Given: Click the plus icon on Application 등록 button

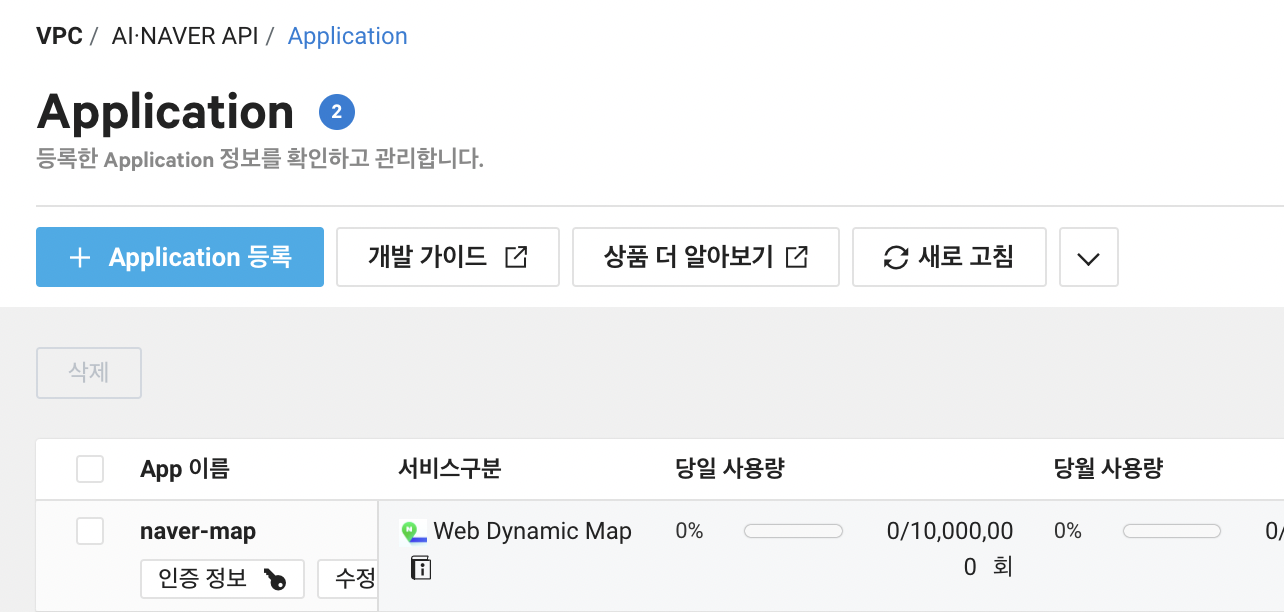Looking at the screenshot, I should [x=79, y=257].
